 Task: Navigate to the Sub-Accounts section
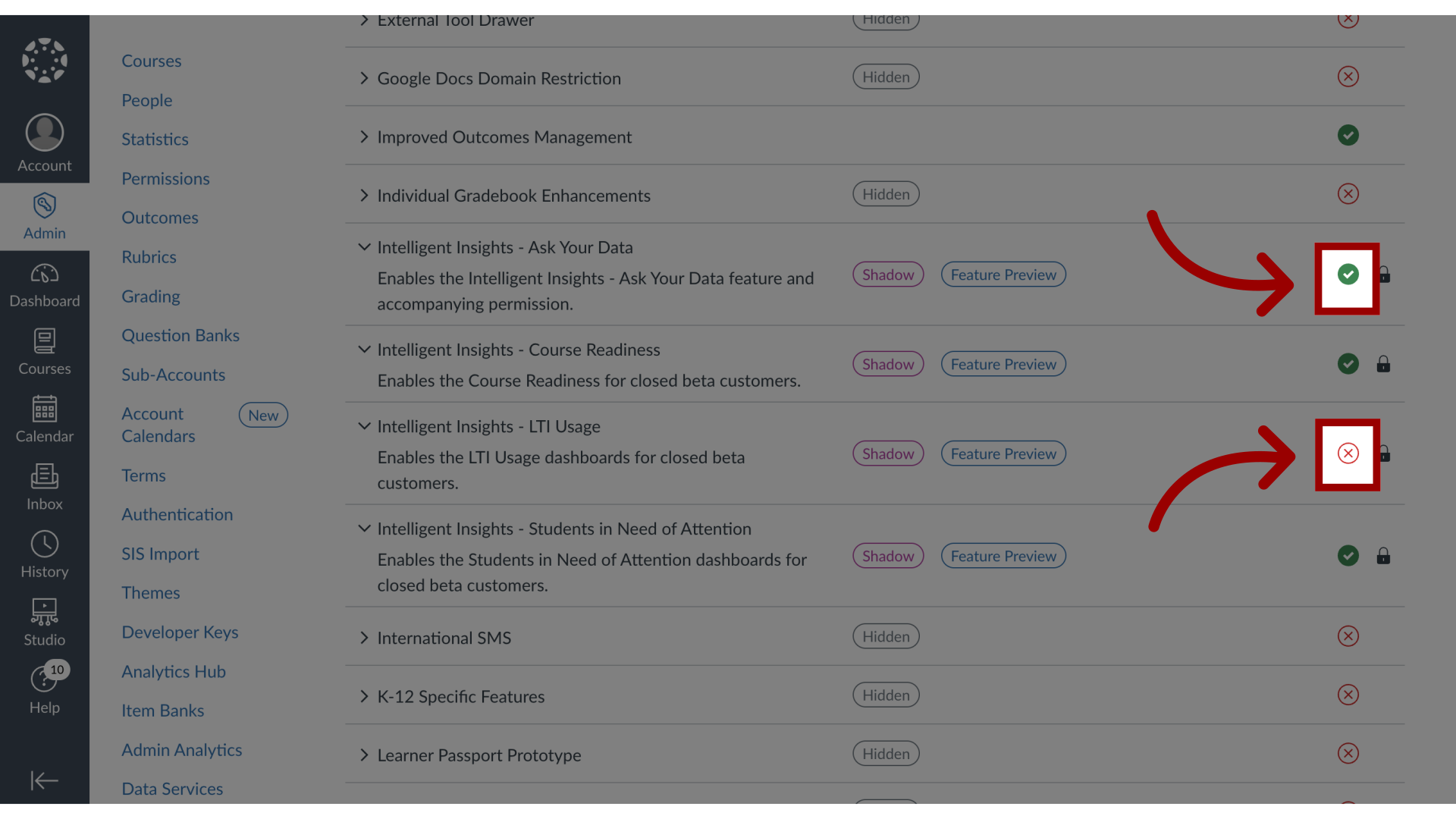[x=173, y=374]
